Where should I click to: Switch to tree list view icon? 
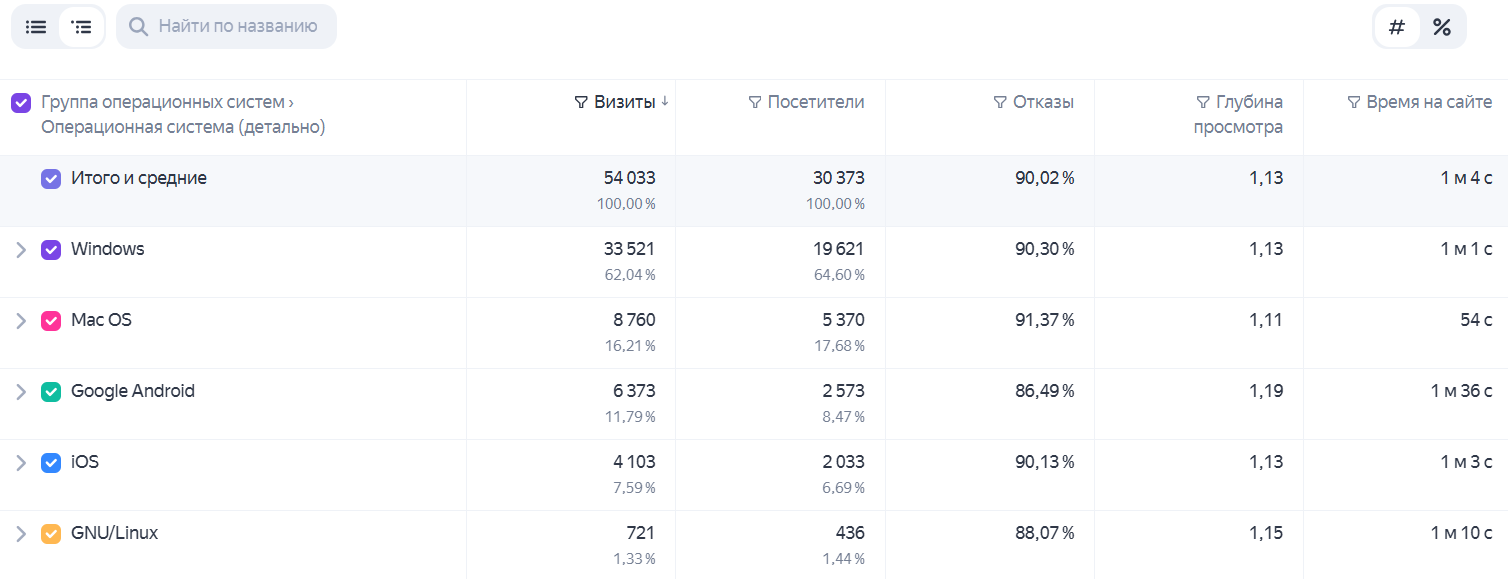point(82,27)
